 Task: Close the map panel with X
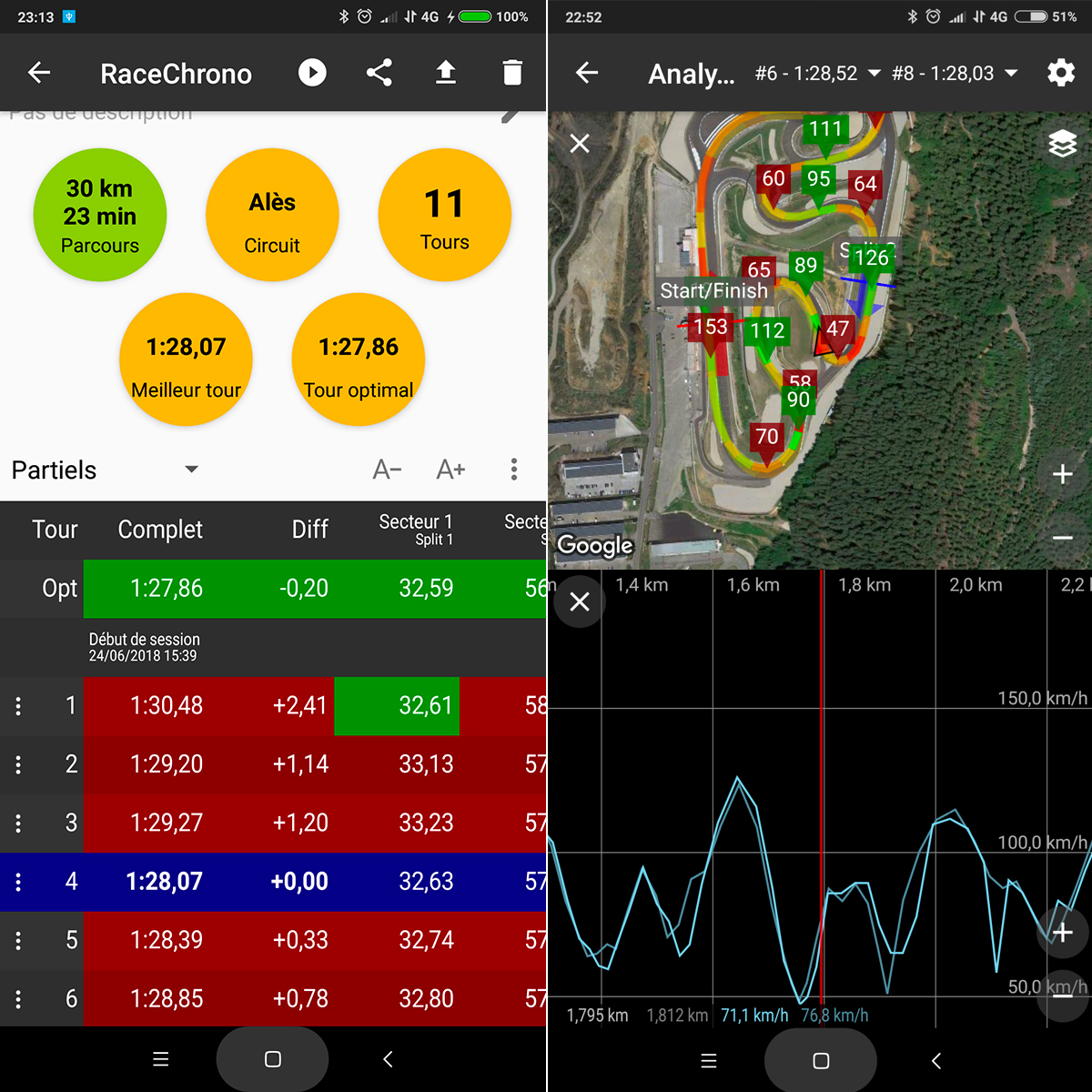pyautogui.click(x=580, y=143)
